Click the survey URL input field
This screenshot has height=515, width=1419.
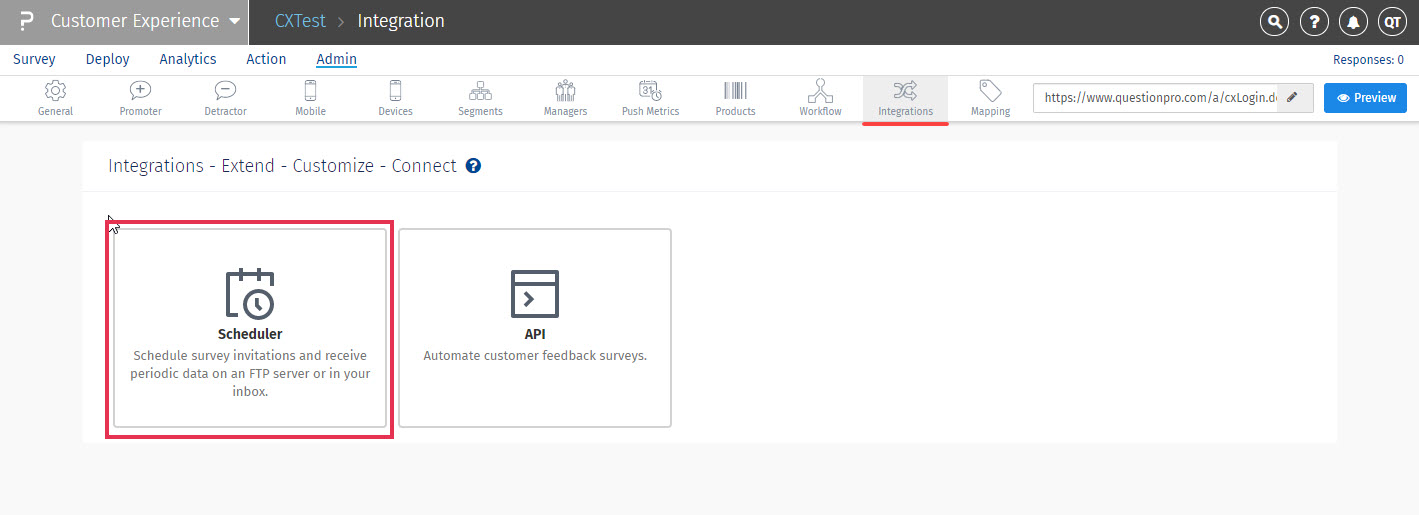[x=1156, y=98]
